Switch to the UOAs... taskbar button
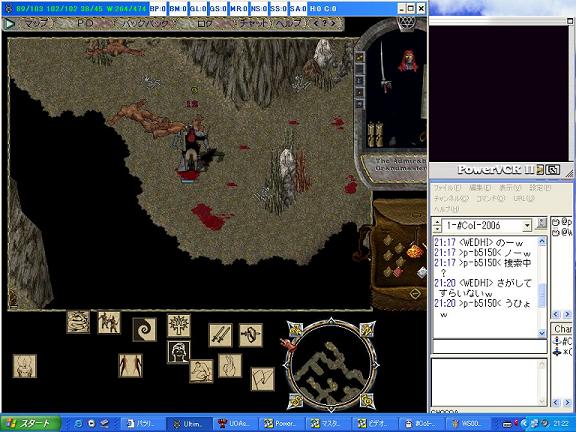This screenshot has width=576, height=432. point(235,424)
